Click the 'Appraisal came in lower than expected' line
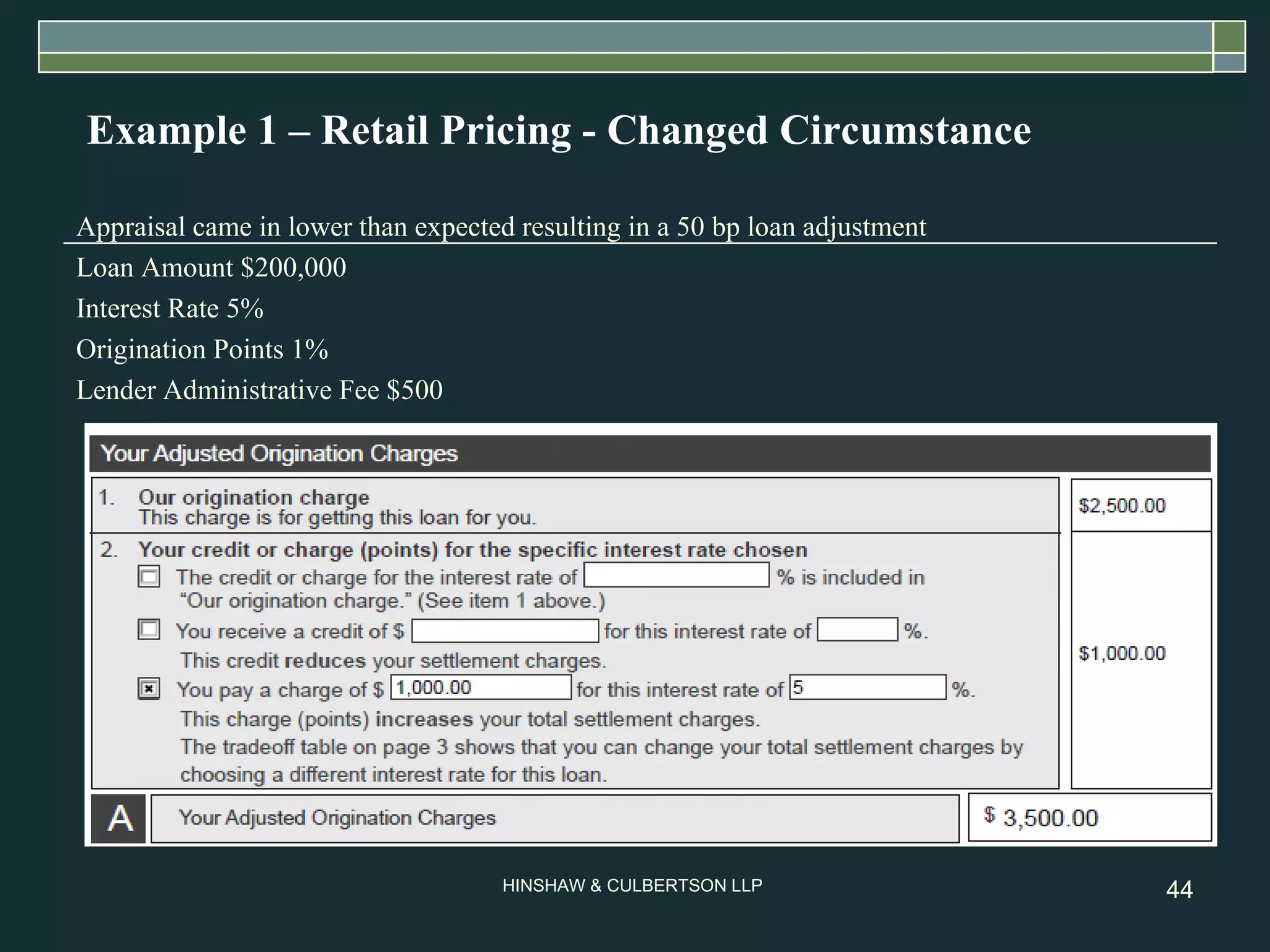 point(501,227)
